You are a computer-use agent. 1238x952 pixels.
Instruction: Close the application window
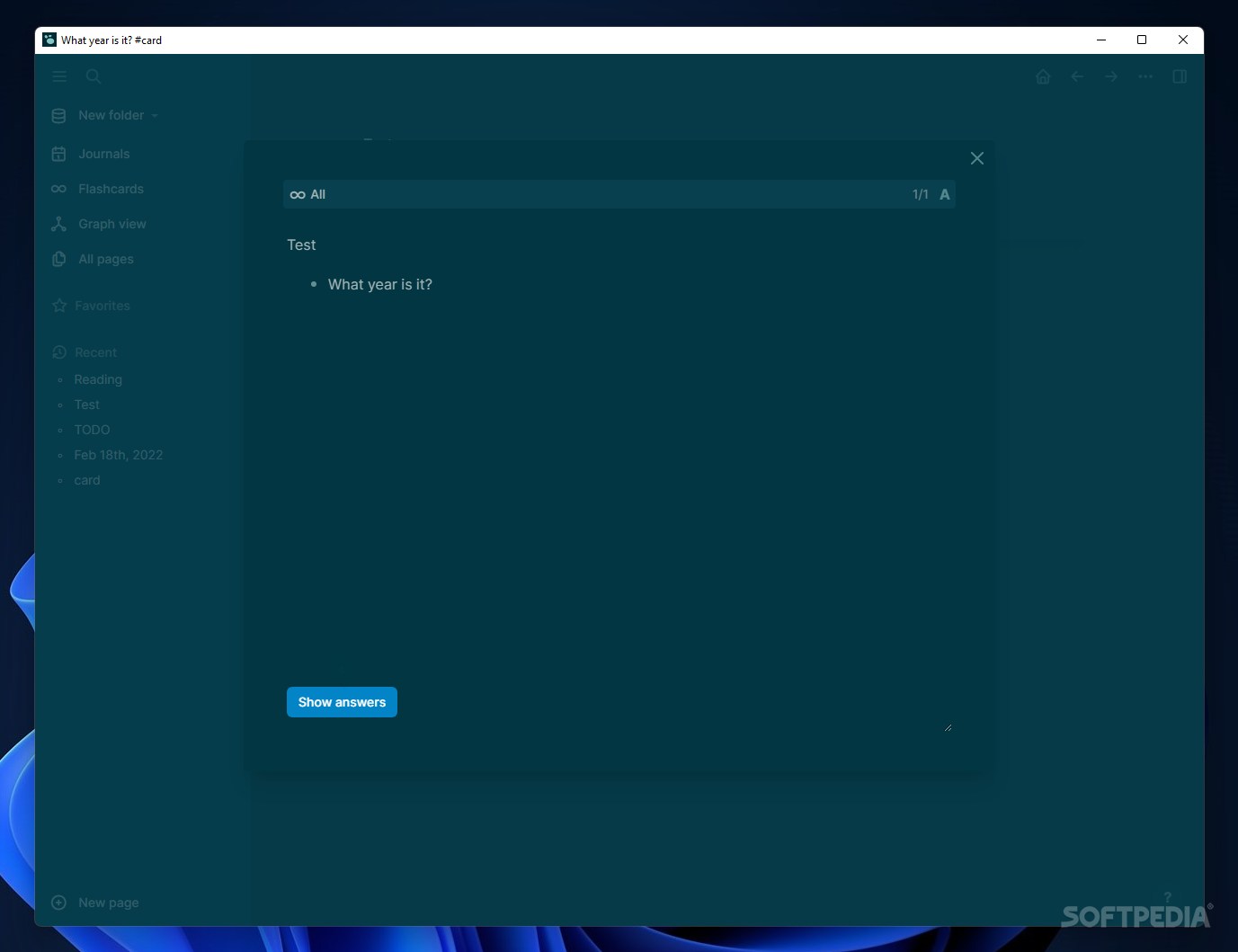pyautogui.click(x=1183, y=40)
